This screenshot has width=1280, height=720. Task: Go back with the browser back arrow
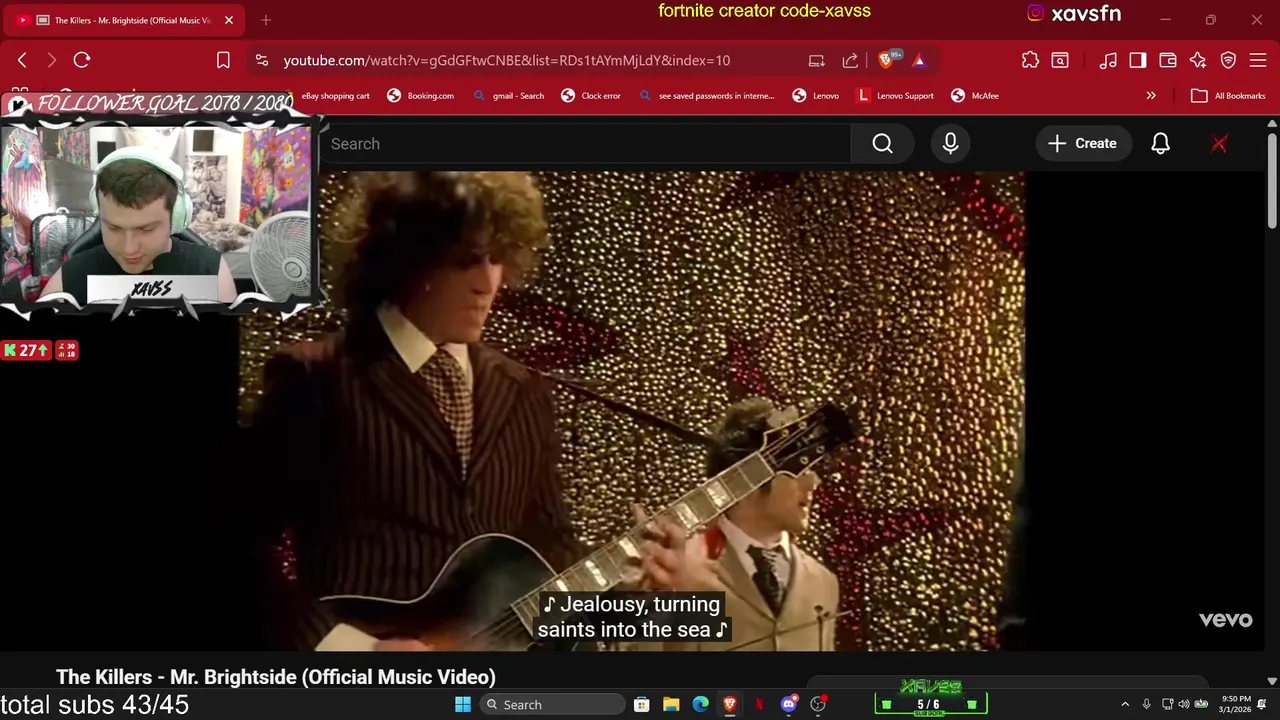pyautogui.click(x=22, y=60)
